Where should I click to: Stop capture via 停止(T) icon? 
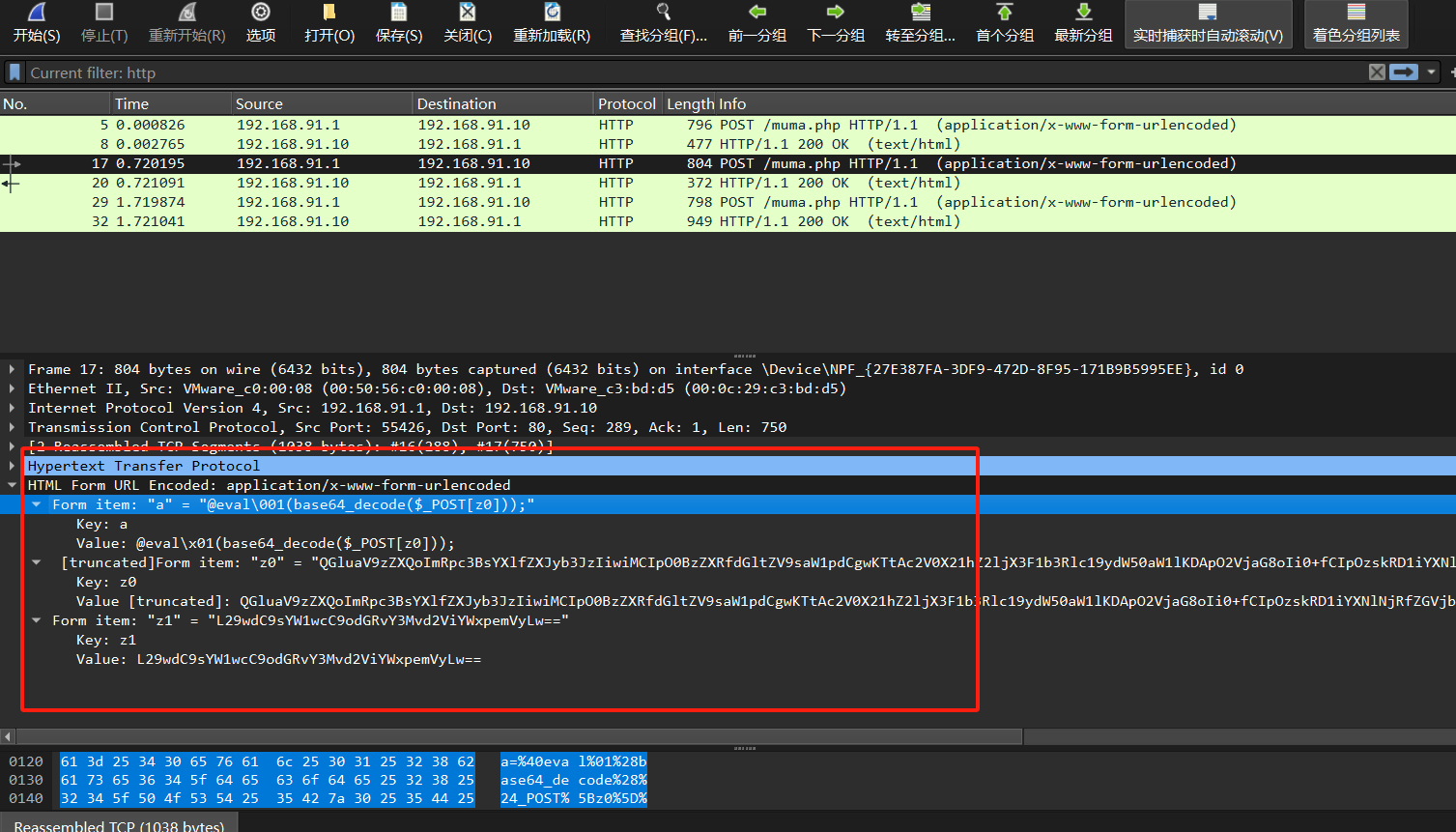(x=104, y=23)
